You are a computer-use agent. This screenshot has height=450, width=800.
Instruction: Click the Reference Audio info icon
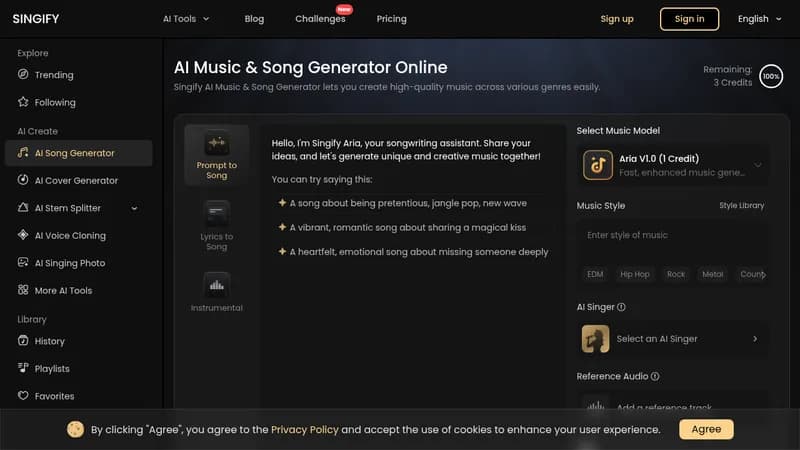click(655, 377)
